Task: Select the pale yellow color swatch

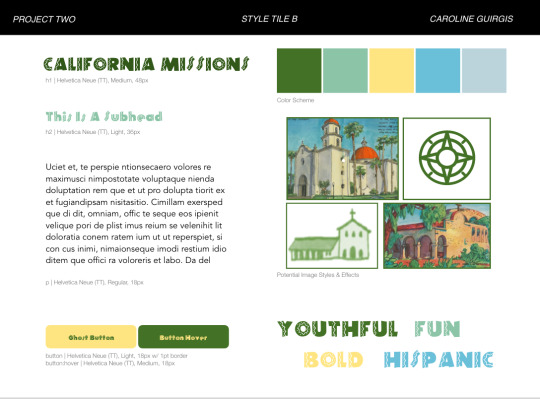Action: (x=392, y=71)
